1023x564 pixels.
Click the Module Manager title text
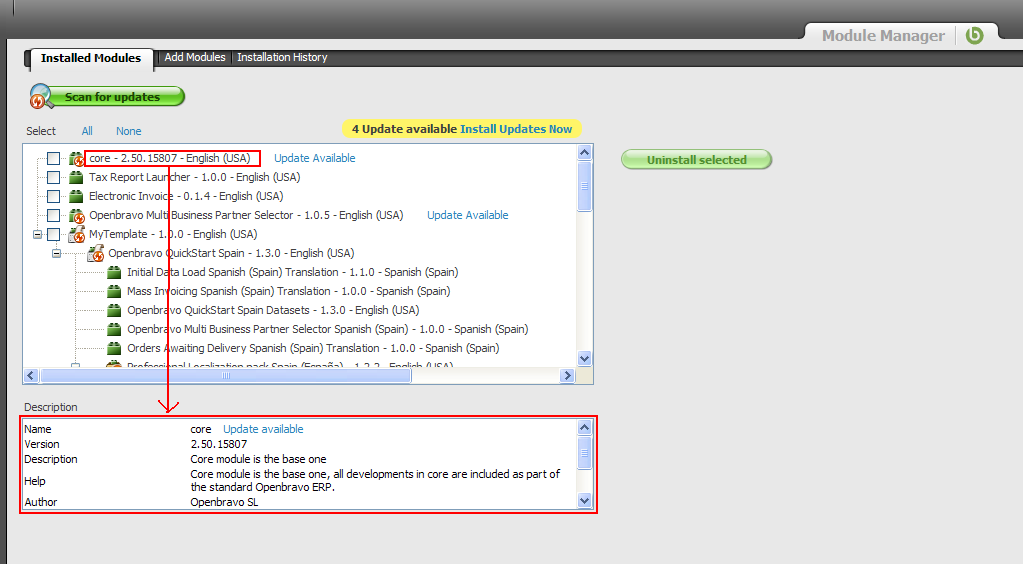883,36
